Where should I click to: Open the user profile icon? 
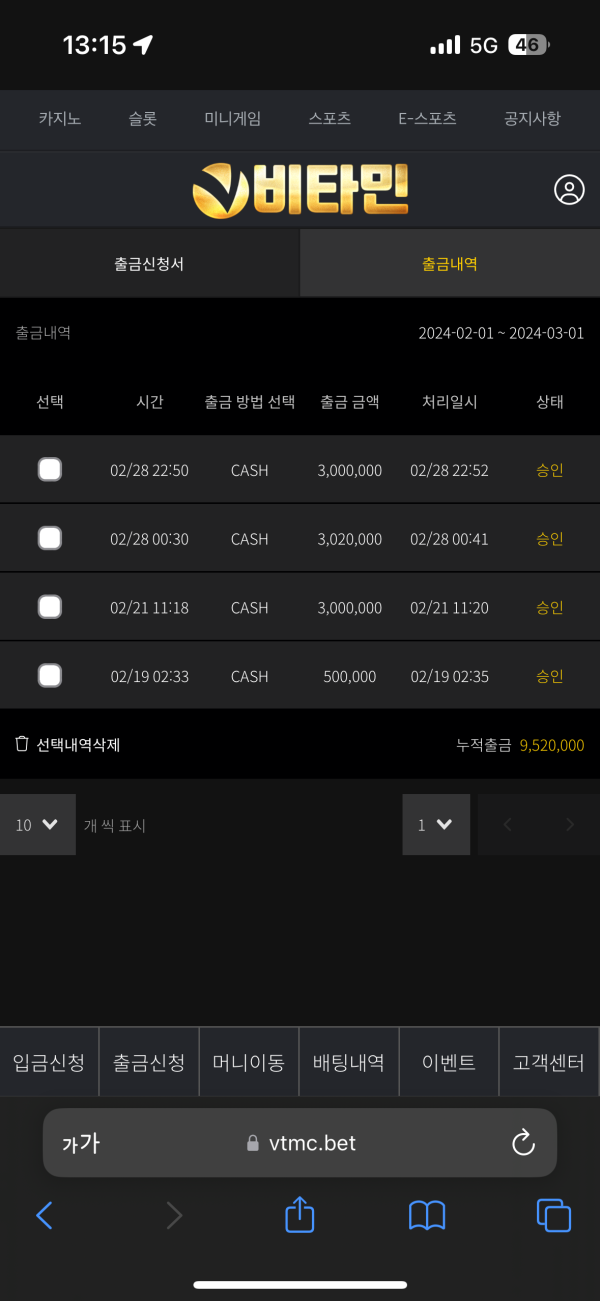569,190
